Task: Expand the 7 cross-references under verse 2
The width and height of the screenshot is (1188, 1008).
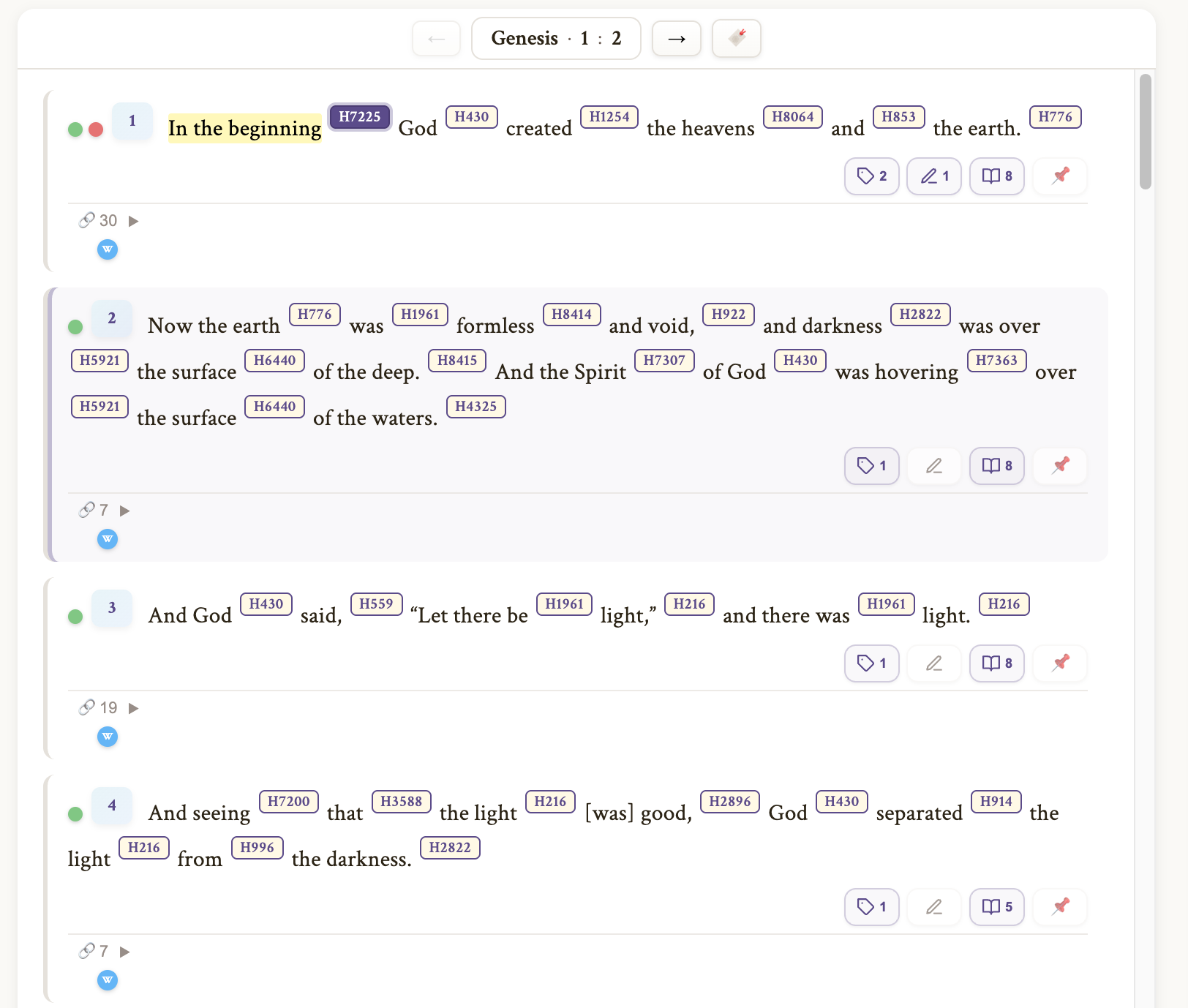Action: point(124,511)
